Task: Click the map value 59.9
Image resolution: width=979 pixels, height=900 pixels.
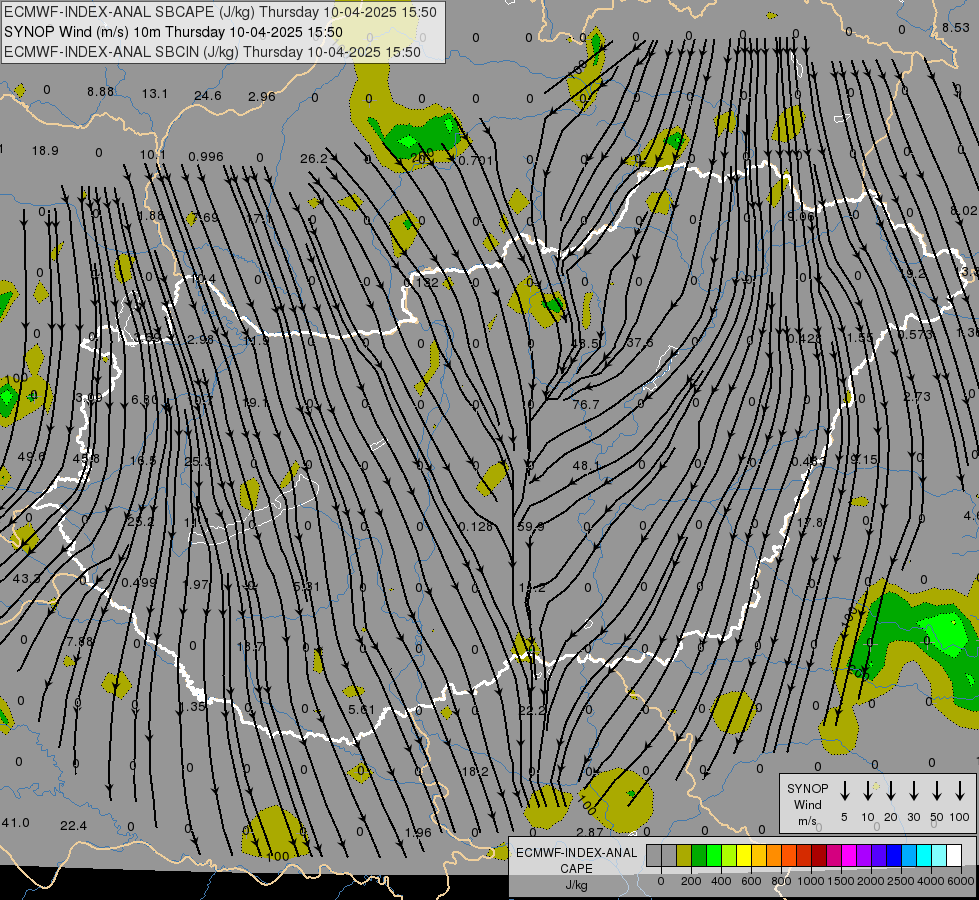Action: click(531, 527)
